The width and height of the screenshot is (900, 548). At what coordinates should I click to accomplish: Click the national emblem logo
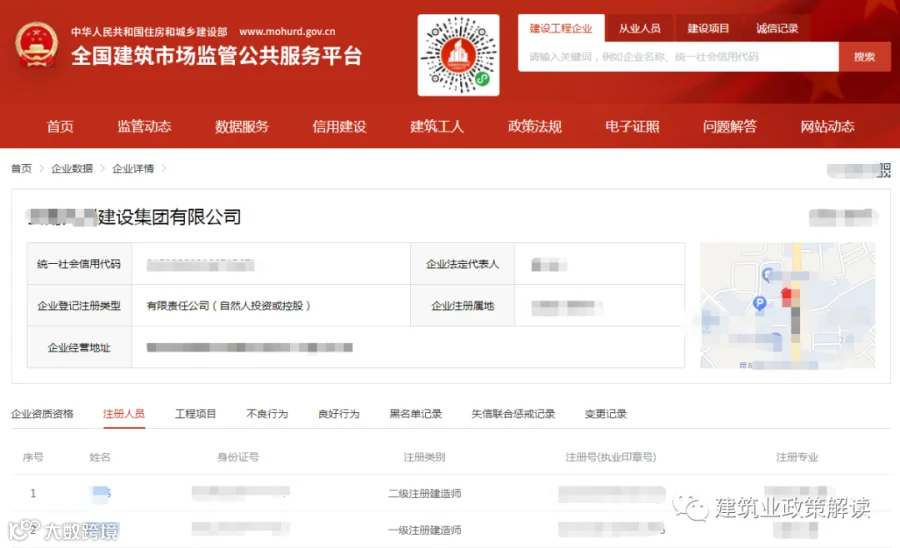click(x=36, y=44)
